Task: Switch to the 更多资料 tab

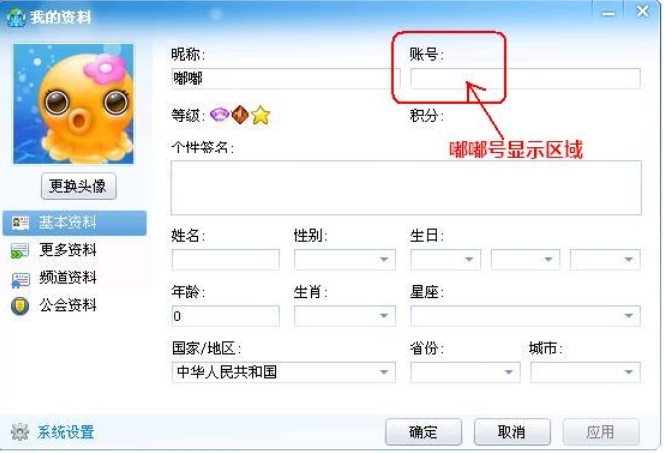Action: [x=68, y=250]
